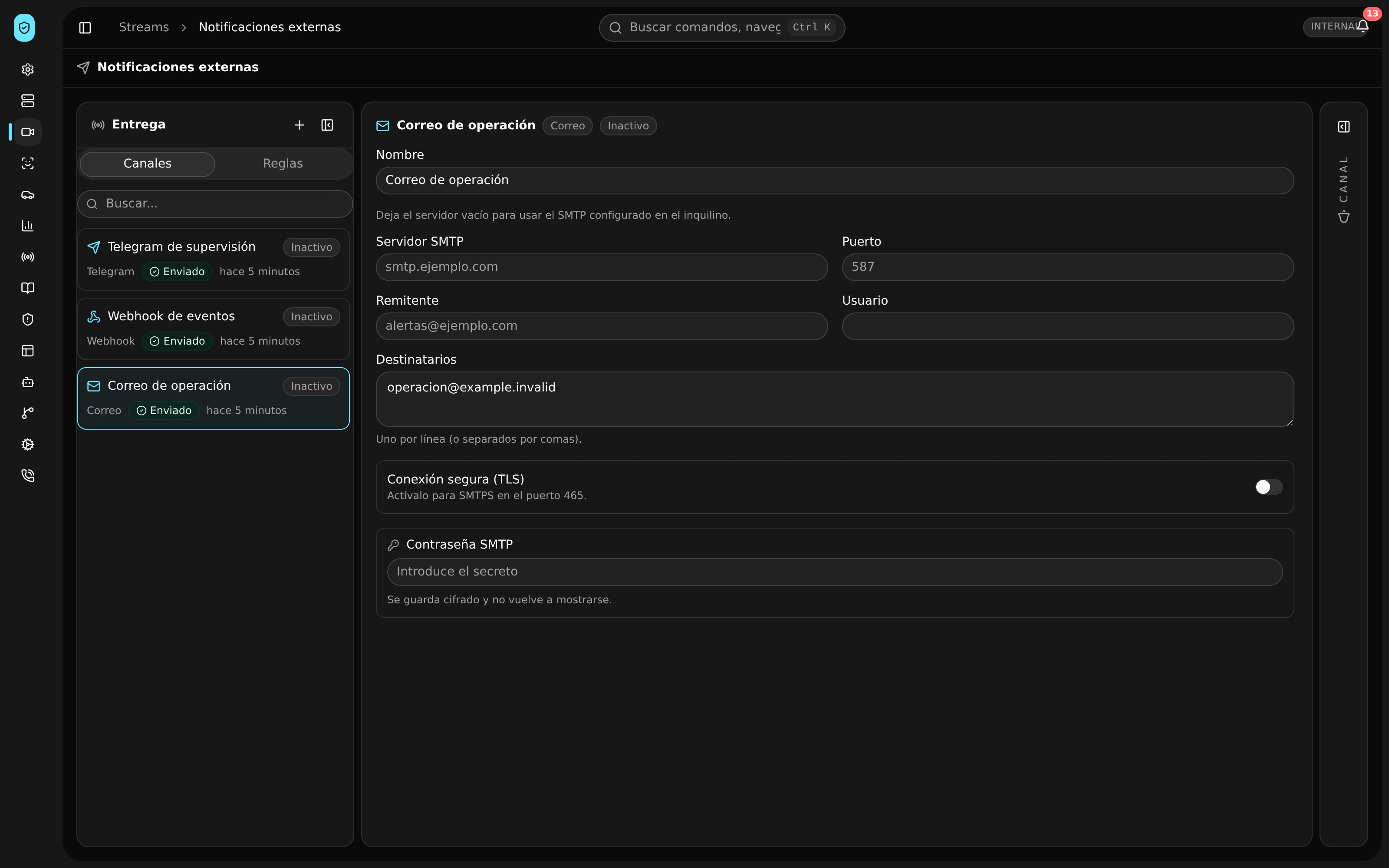Switch to the Reglas tab
The height and width of the screenshot is (868, 1389).
coord(283,164)
